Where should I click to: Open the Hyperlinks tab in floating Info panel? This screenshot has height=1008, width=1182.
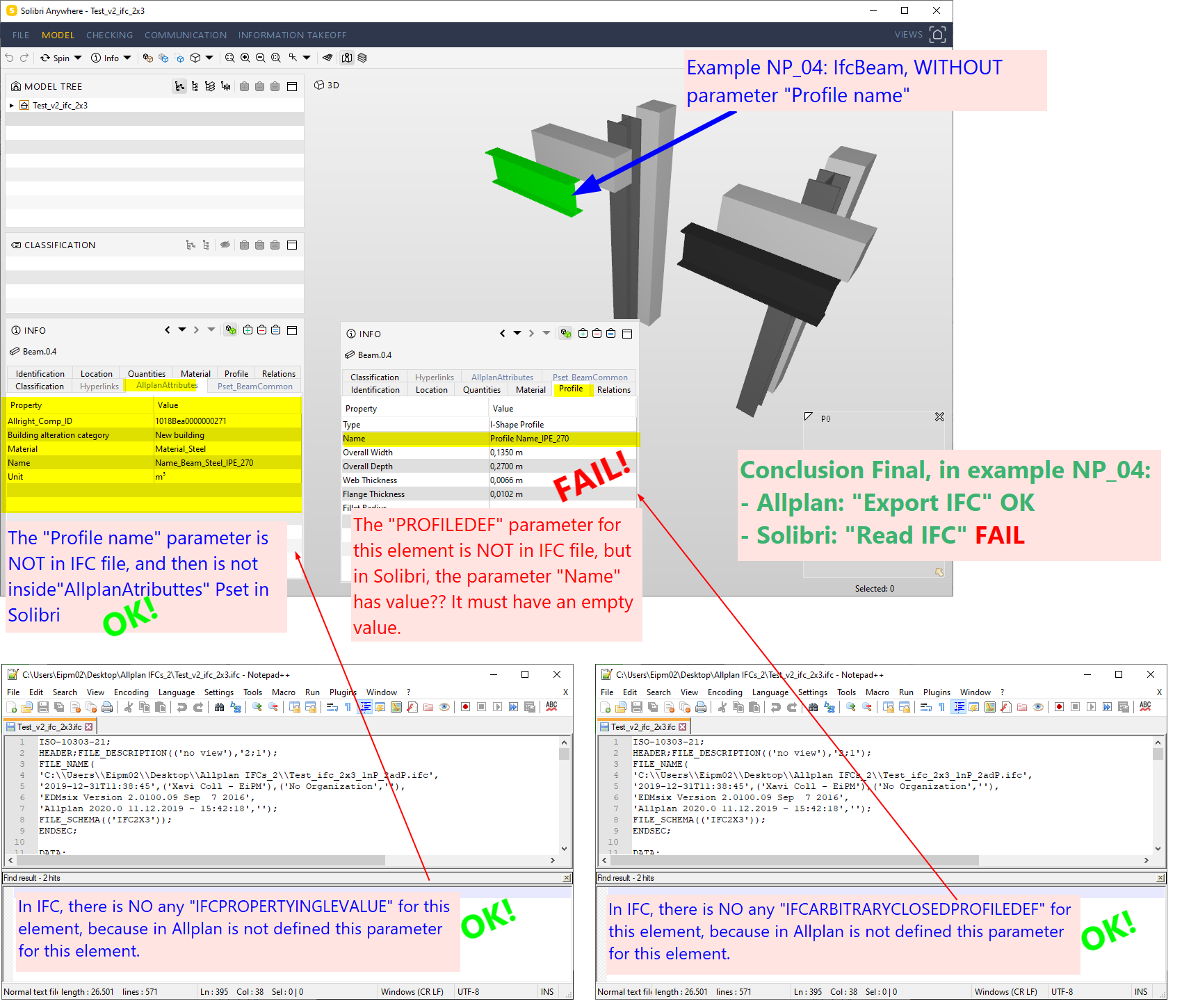(x=435, y=377)
